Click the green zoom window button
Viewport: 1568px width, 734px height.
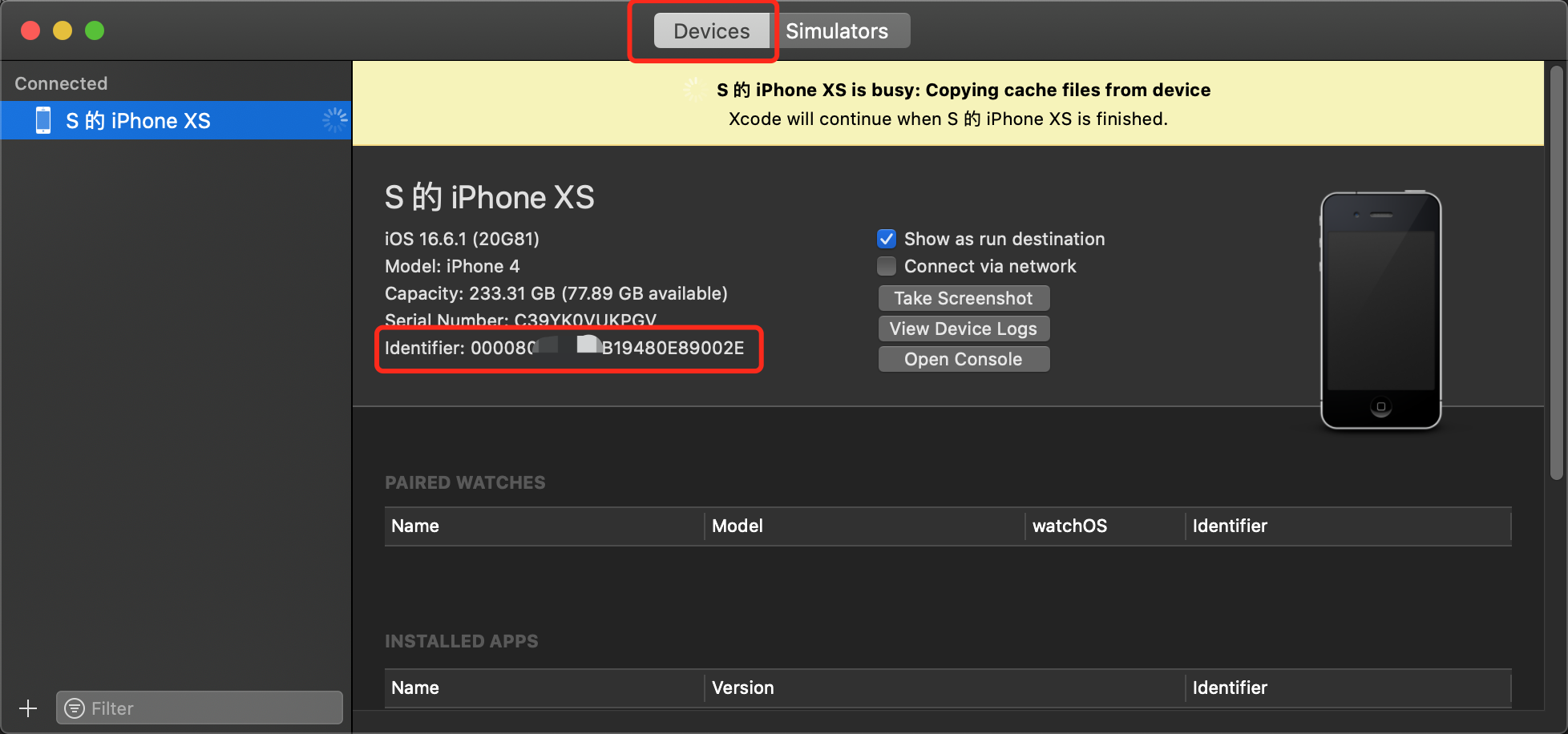pyautogui.click(x=95, y=30)
